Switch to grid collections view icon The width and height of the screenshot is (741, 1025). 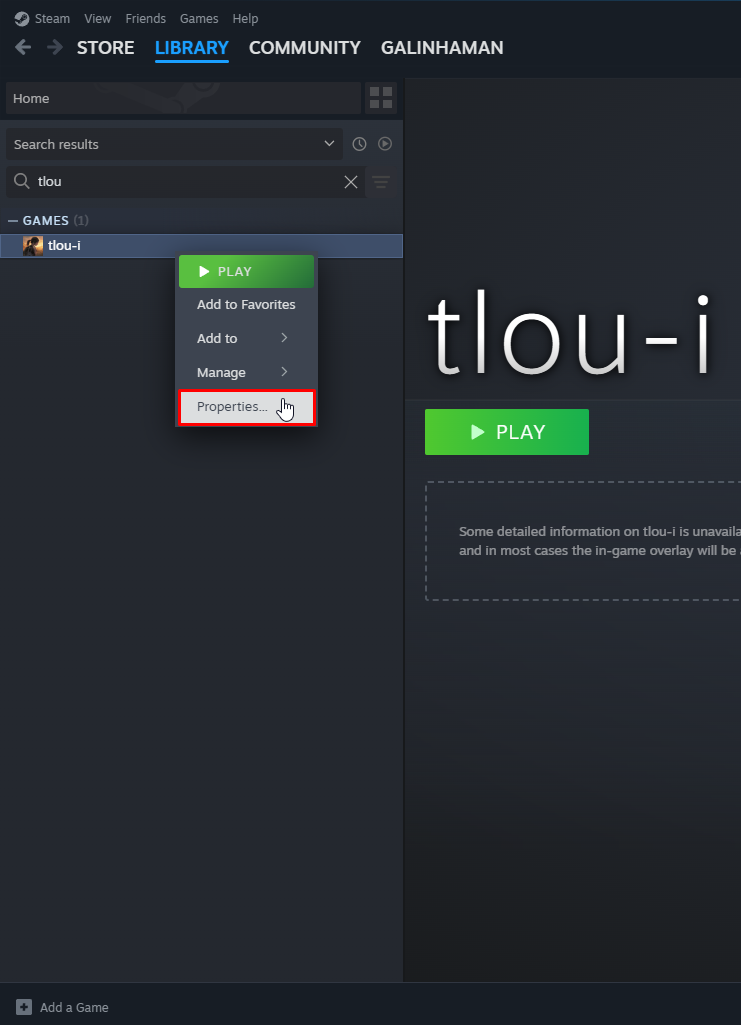point(381,98)
